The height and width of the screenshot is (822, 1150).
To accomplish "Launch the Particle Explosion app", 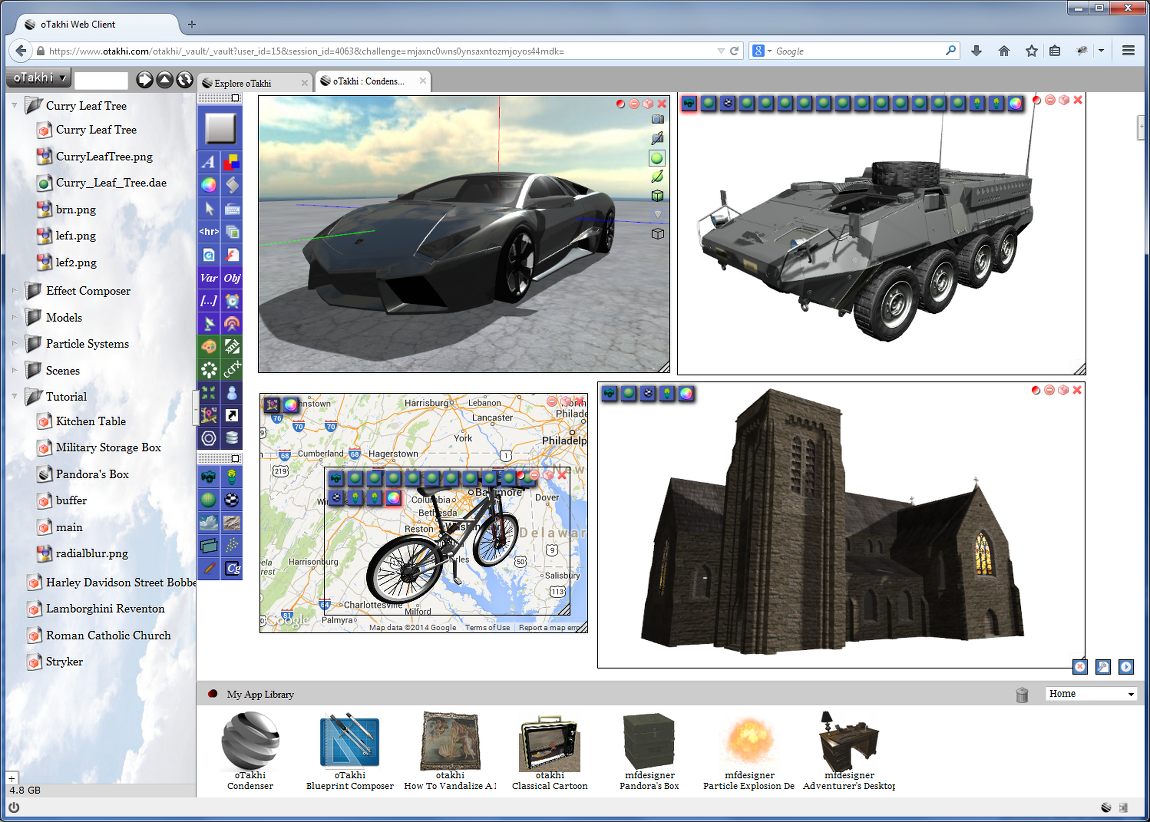I will click(x=749, y=751).
